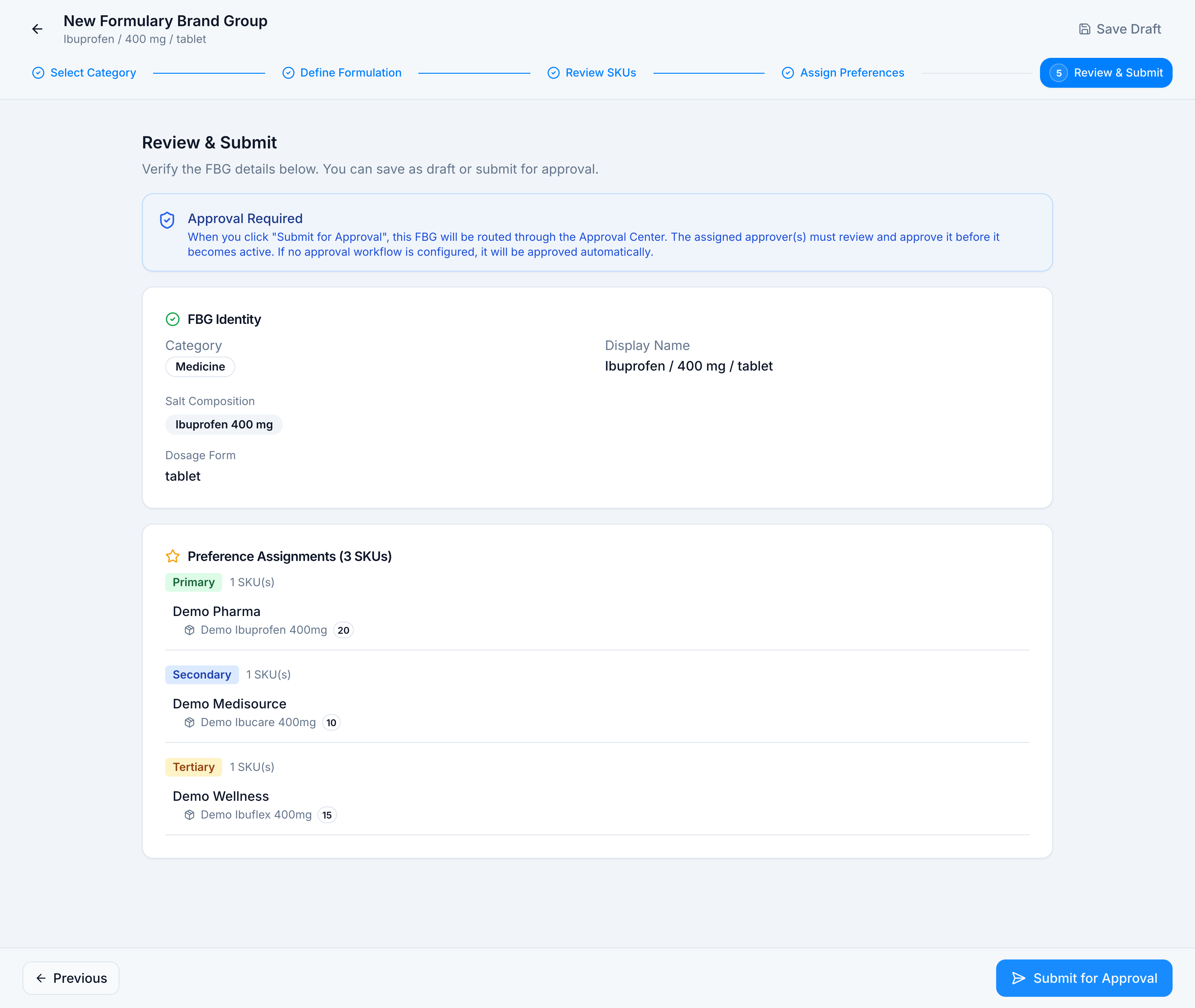Click the Tertiary preference badge
The height and width of the screenshot is (1008, 1195).
pyautogui.click(x=194, y=767)
